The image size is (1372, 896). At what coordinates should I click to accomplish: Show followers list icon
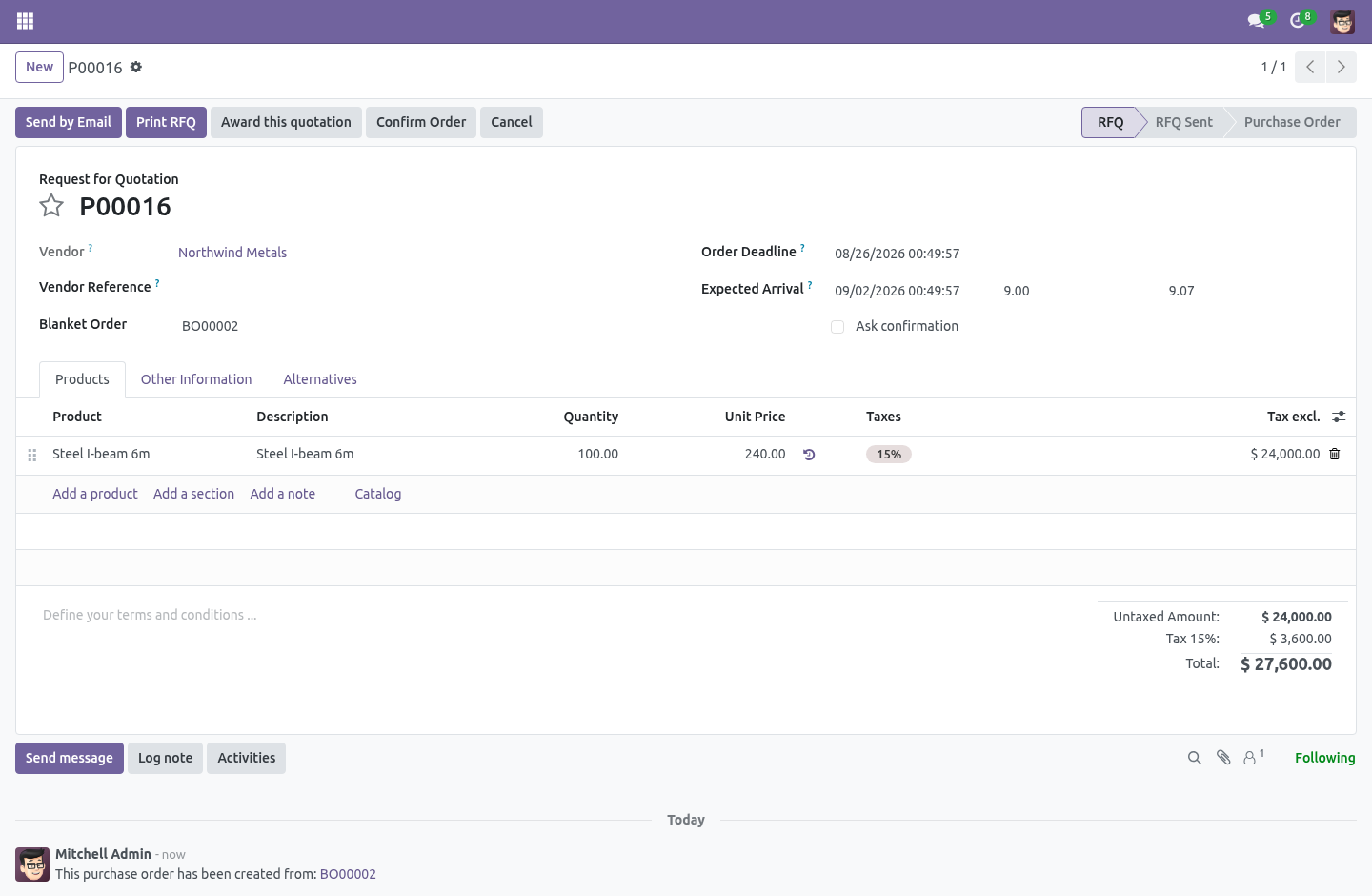point(1253,757)
